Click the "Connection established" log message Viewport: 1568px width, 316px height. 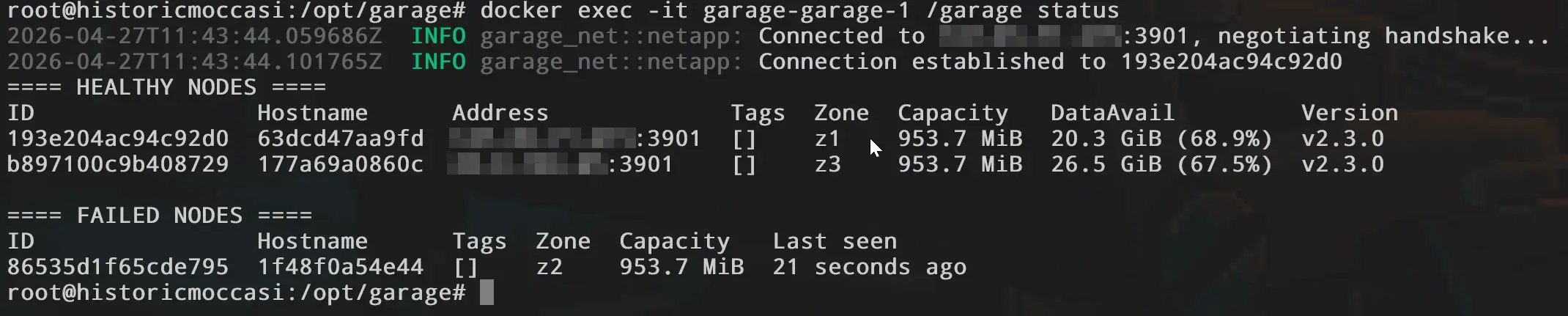[911, 62]
